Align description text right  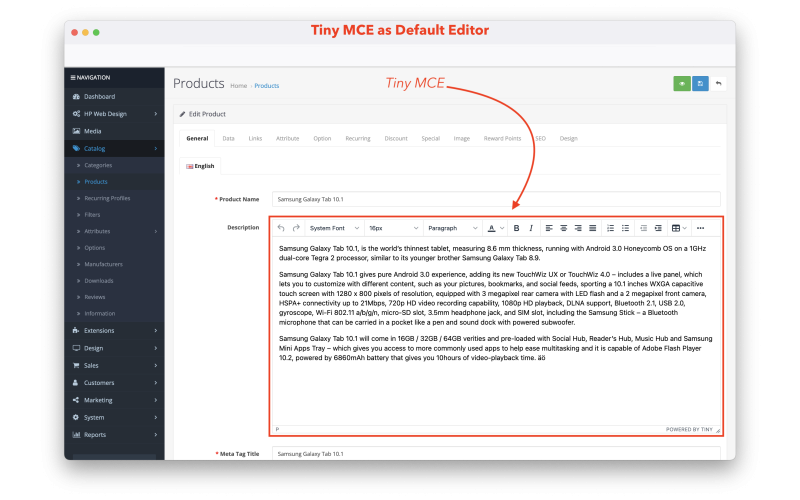[x=578, y=228]
